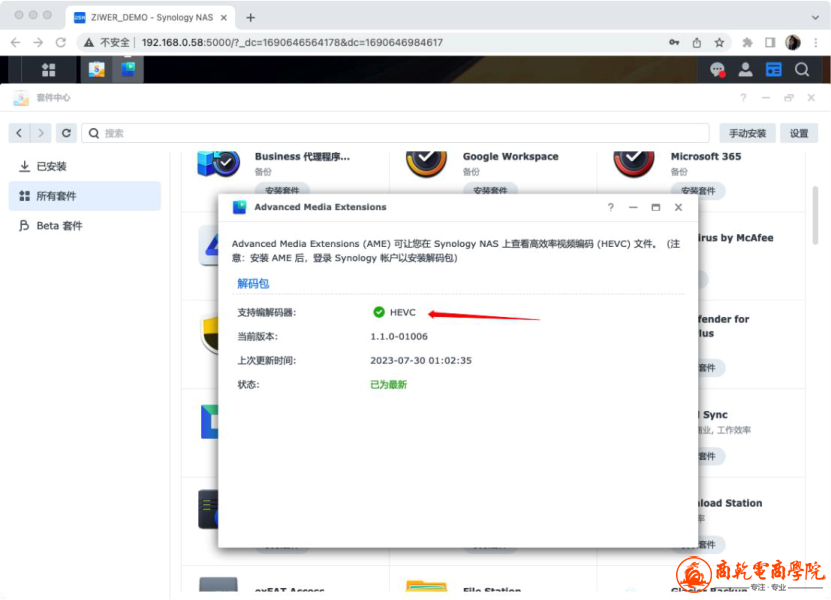Click the Business 代理程序... package title
This screenshot has height=600, width=831.
(x=302, y=156)
